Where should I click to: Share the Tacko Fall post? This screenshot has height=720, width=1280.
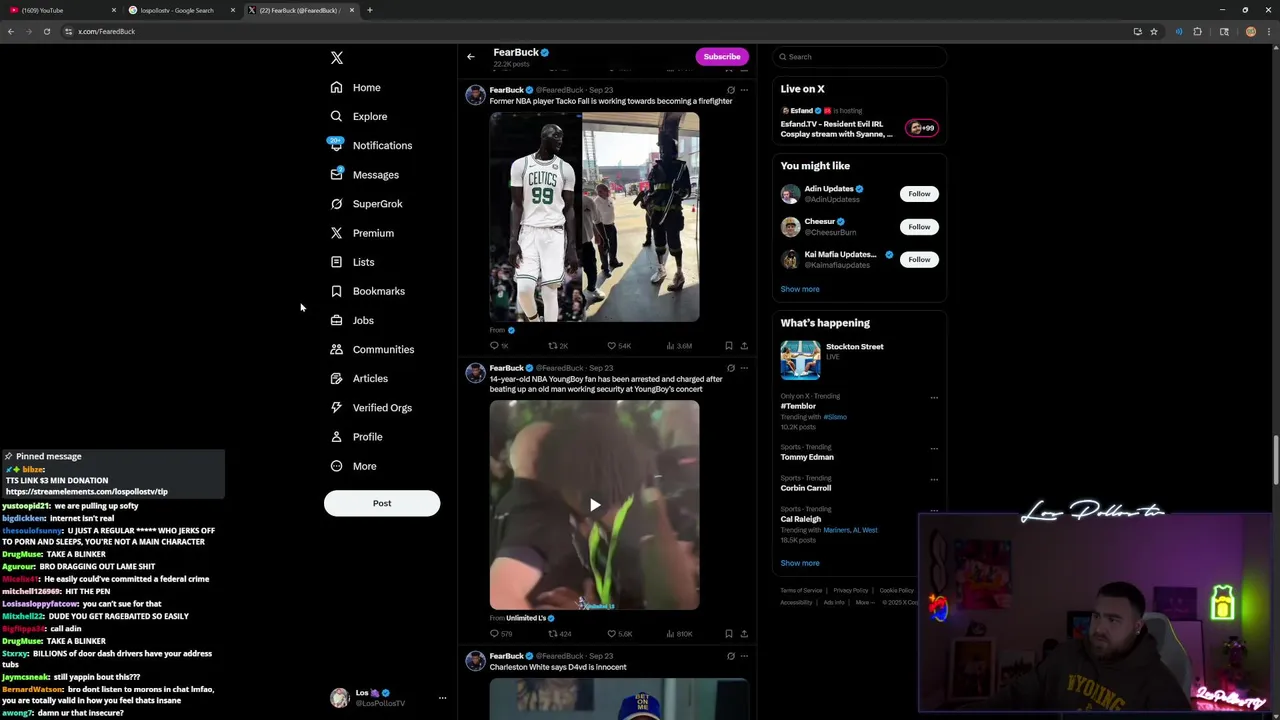pos(744,346)
